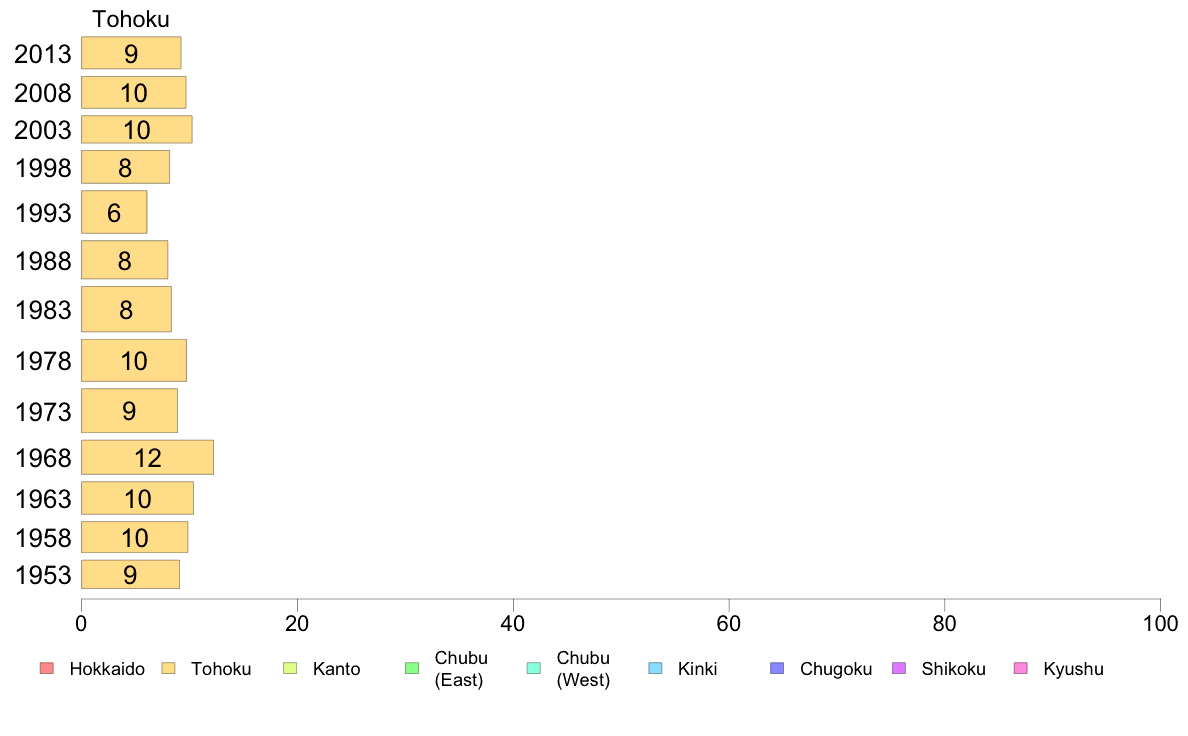Image resolution: width=1188 pixels, height=736 pixels.
Task: Click the Hokkaido red legend swatch
Action: click(47, 668)
